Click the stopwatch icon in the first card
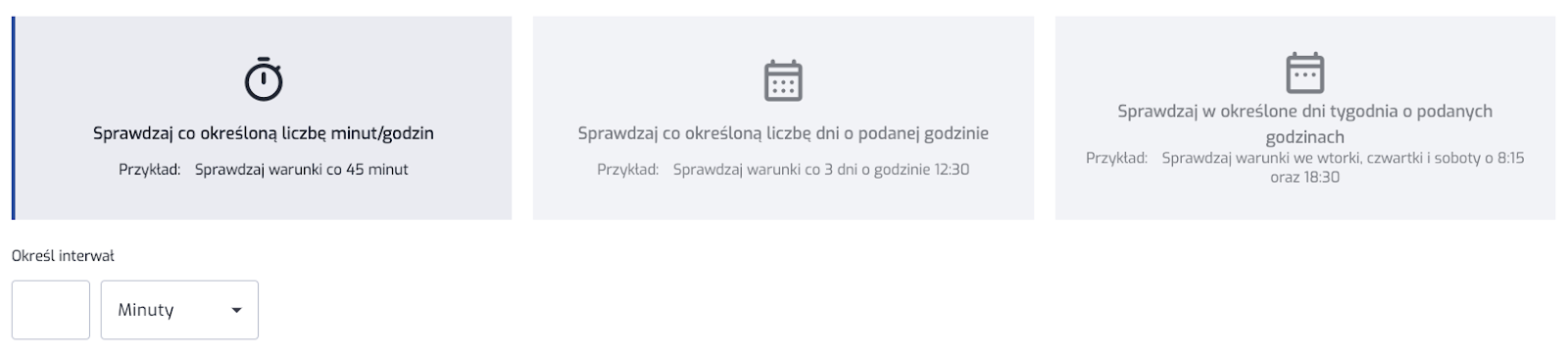This screenshot has width=1568, height=356. (264, 79)
